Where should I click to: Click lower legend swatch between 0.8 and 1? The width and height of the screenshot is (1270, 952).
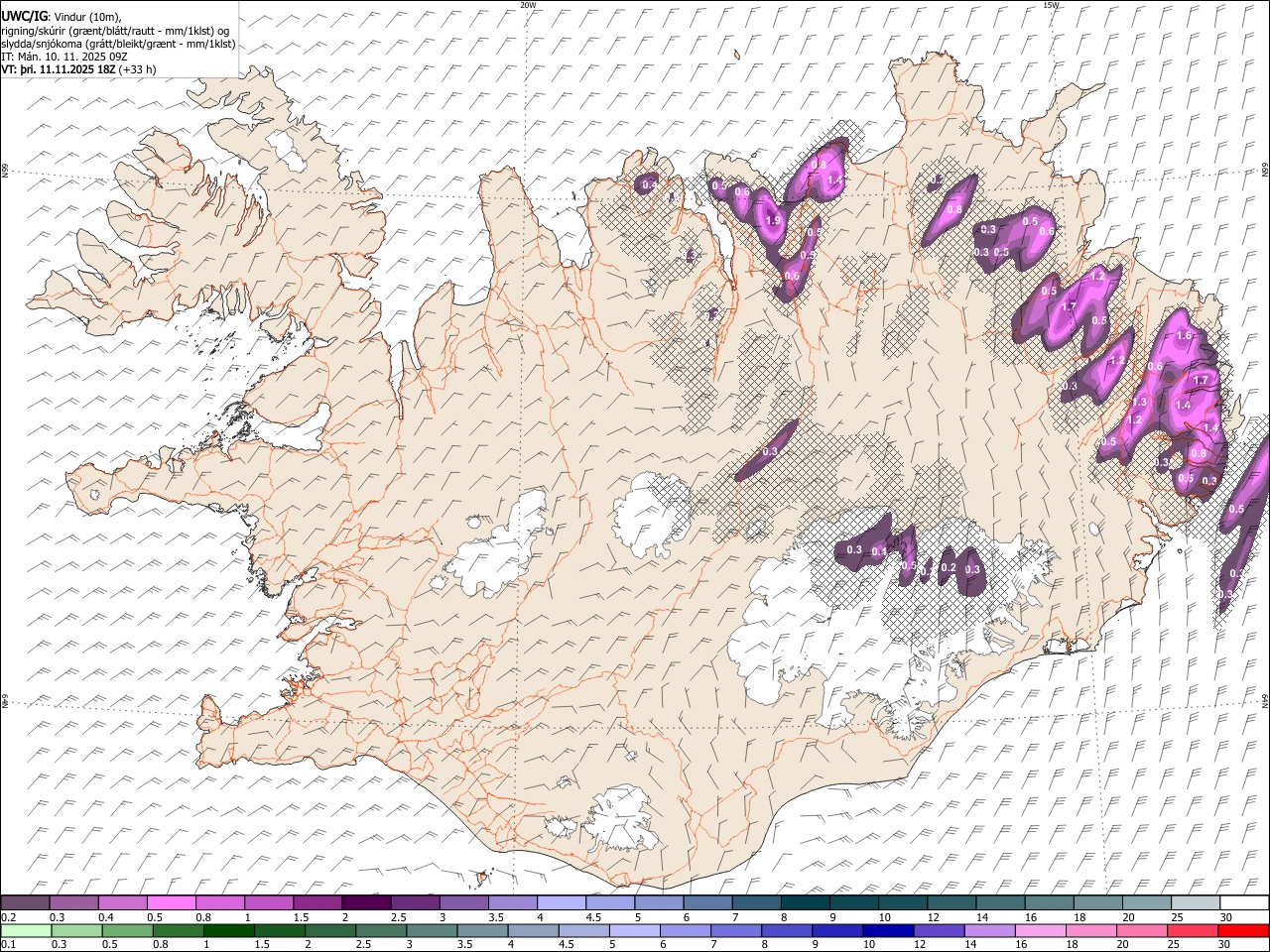coord(178,930)
